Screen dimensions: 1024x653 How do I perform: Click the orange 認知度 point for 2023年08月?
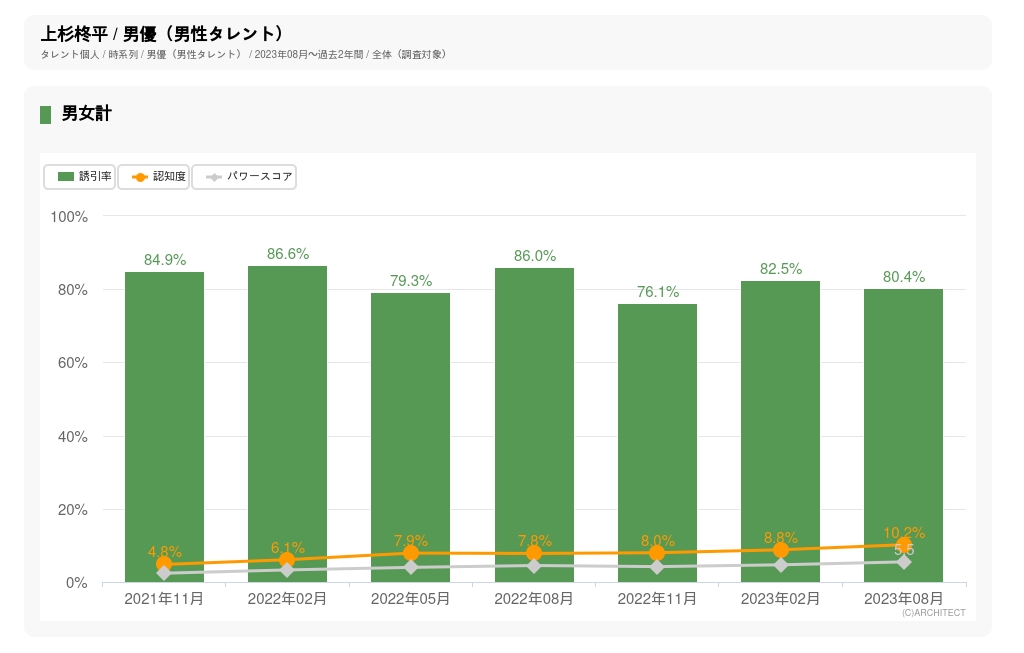(904, 545)
